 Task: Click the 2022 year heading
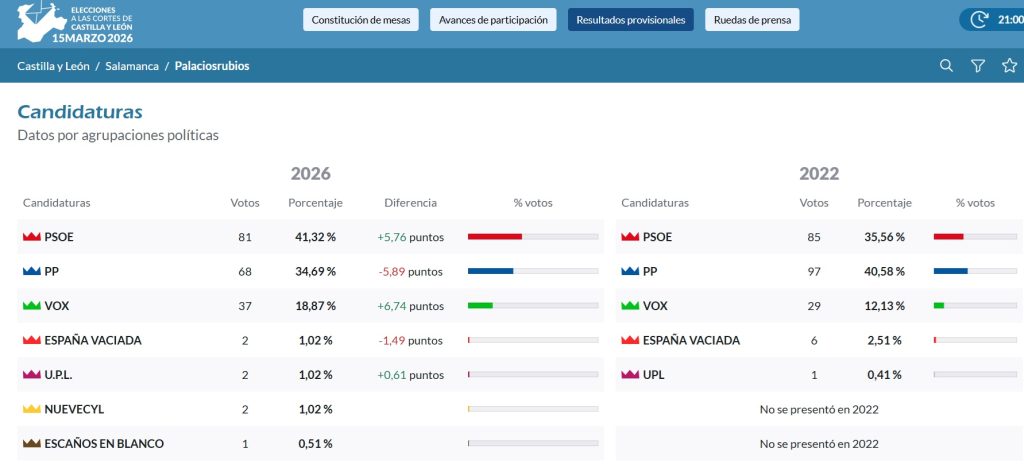[819, 174]
